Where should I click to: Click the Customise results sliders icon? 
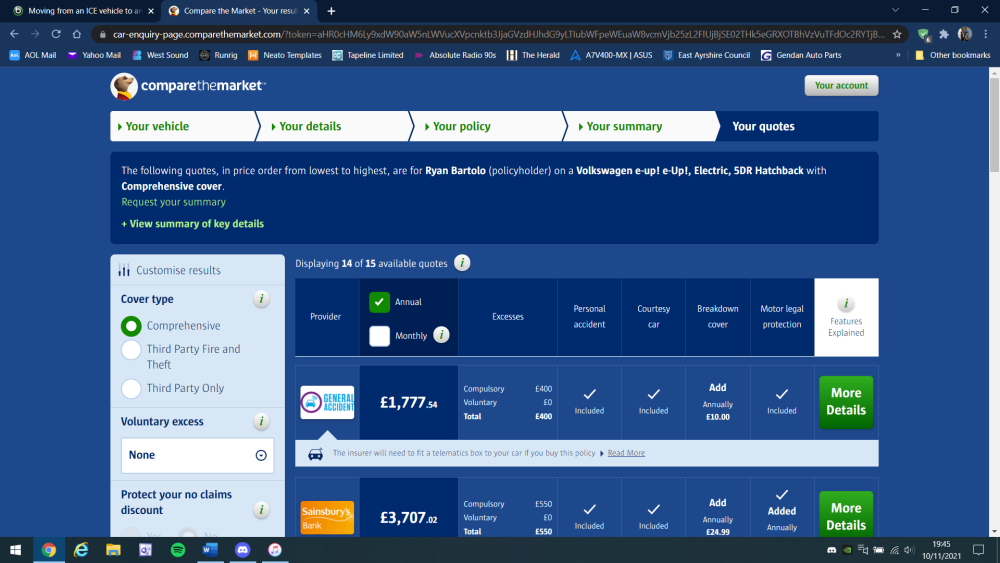[x=124, y=270]
